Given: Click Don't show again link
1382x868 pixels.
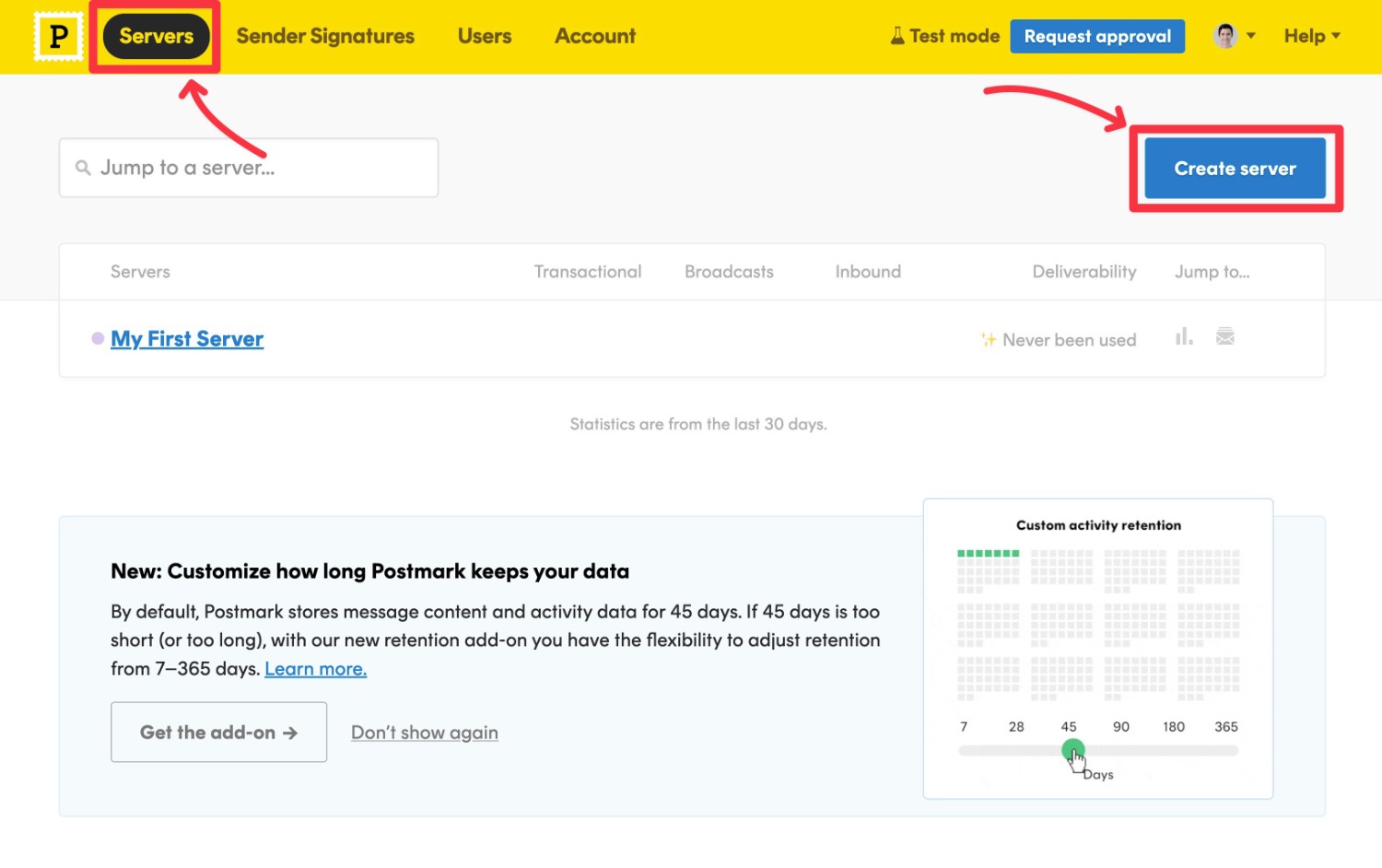Looking at the screenshot, I should 425,733.
